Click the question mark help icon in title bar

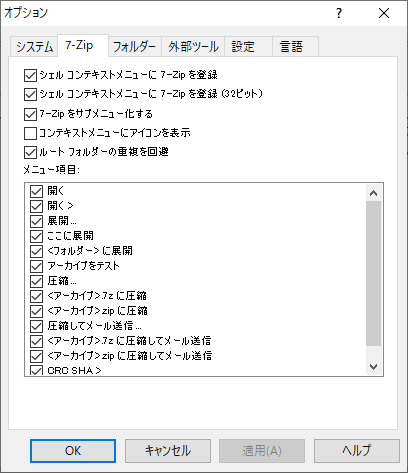pyautogui.click(x=339, y=13)
